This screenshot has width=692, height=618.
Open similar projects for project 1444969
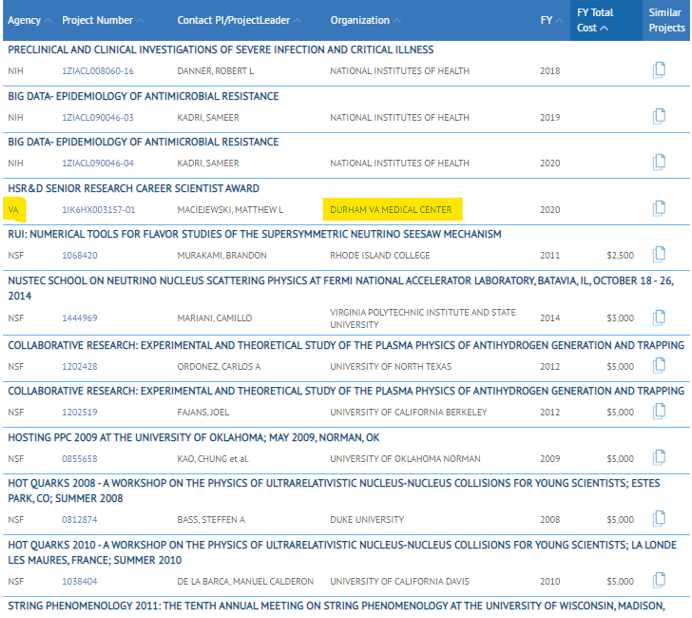pos(659,317)
